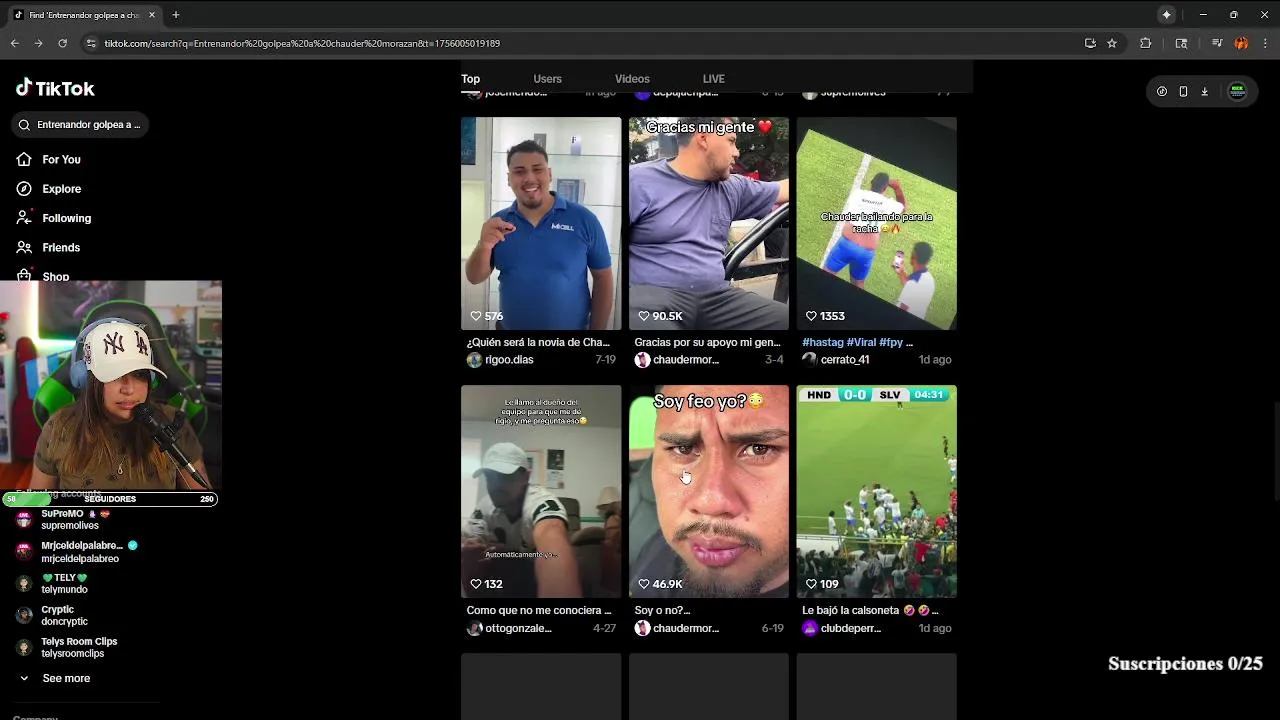Screen dimensions: 1280x720
Task: Open the Explore page
Action: 61,188
